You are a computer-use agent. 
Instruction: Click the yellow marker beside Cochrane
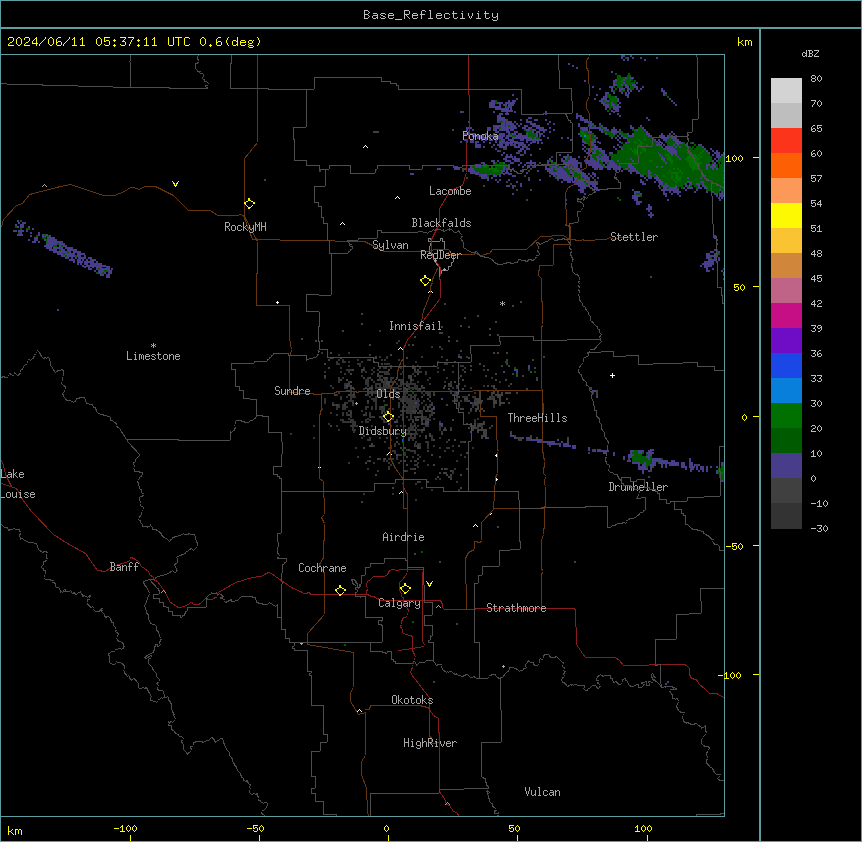pos(340,590)
